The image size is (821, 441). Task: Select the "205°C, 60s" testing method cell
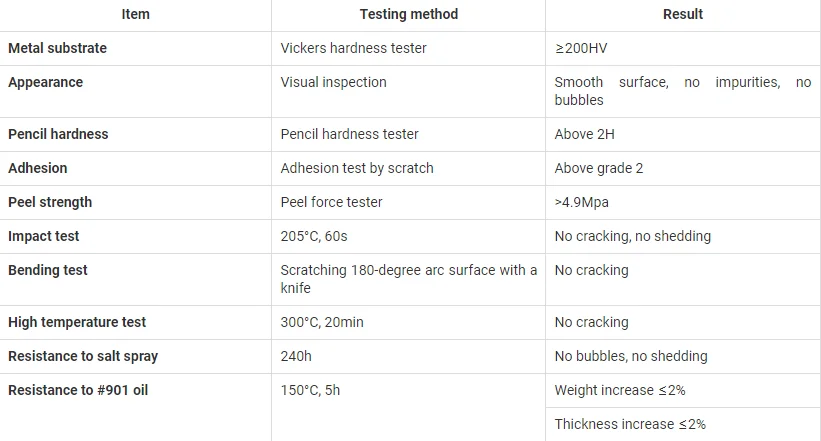(314, 236)
